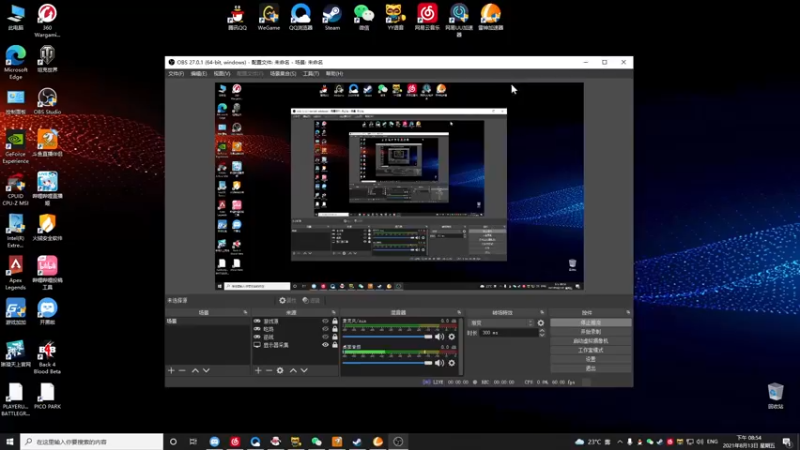Open source properties gear in Sources panel
Viewport: 800px width, 450px height.
tap(280, 370)
